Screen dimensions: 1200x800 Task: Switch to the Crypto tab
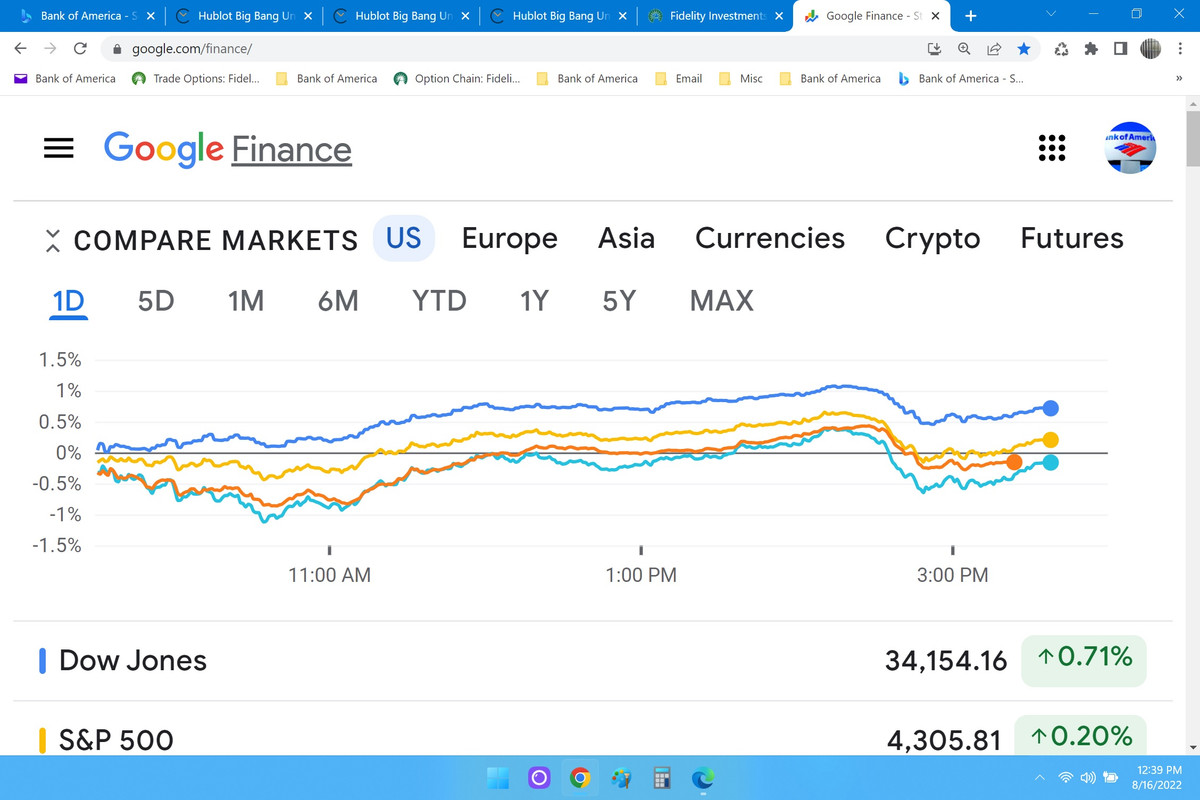tap(933, 239)
